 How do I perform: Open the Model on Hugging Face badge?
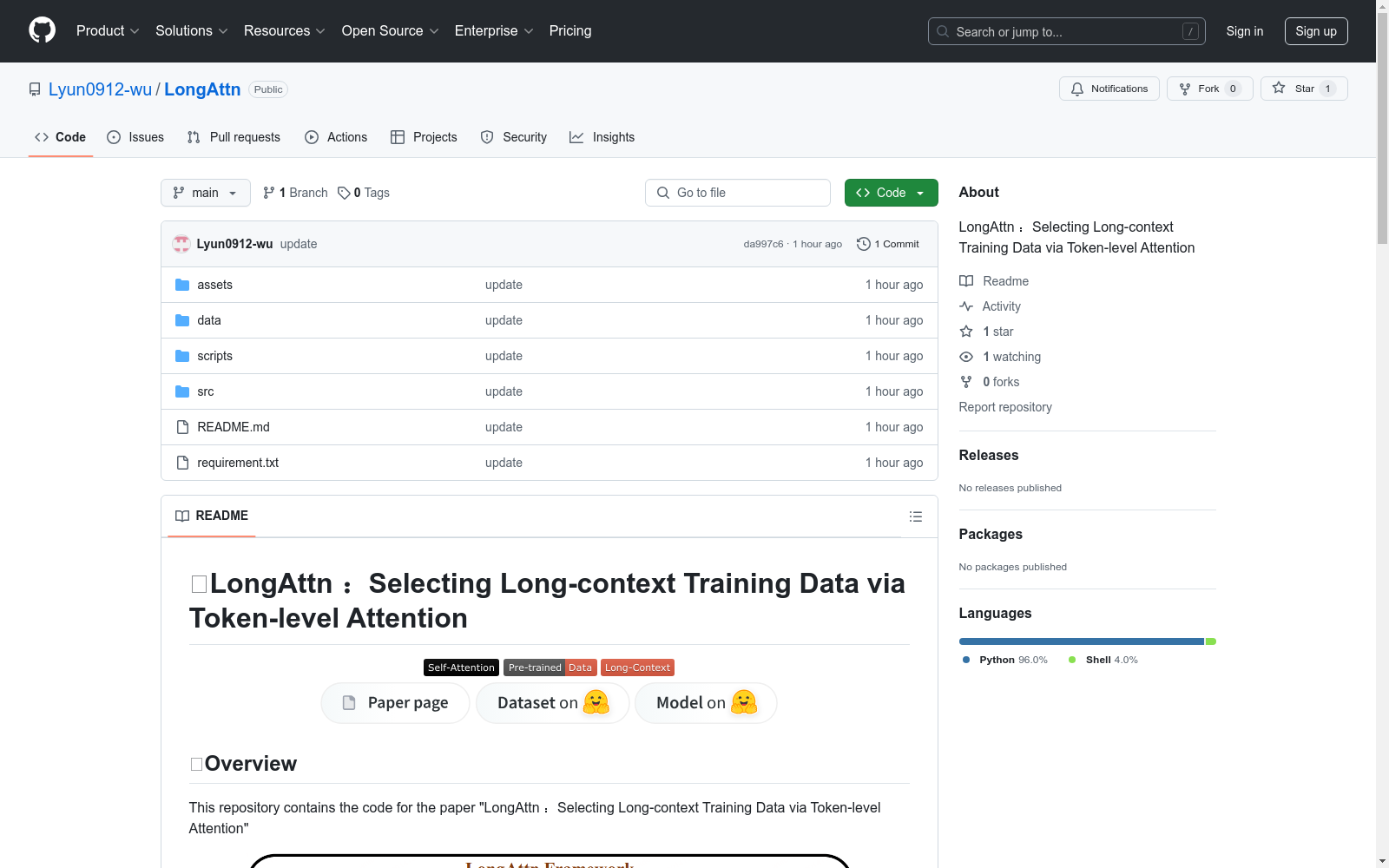pos(706,703)
